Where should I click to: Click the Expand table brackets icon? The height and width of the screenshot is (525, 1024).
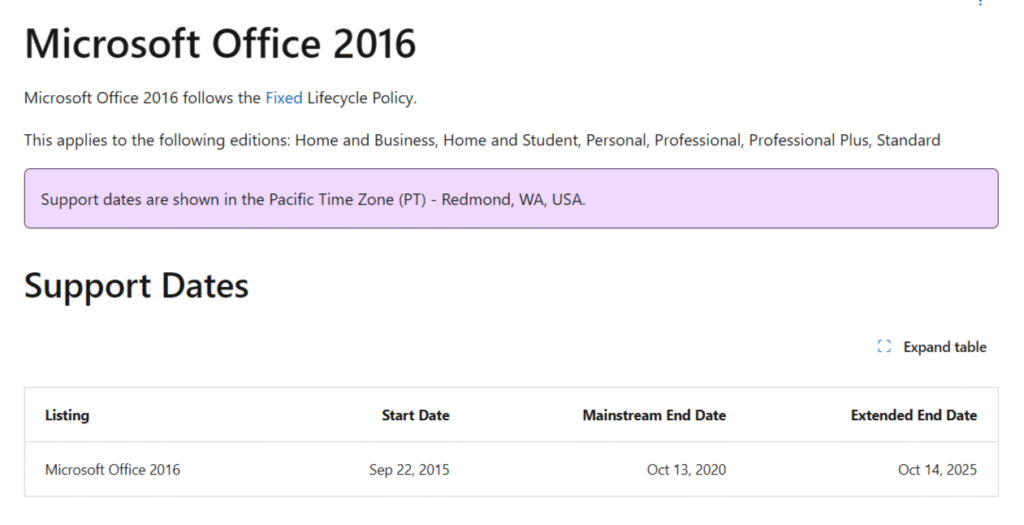click(884, 347)
